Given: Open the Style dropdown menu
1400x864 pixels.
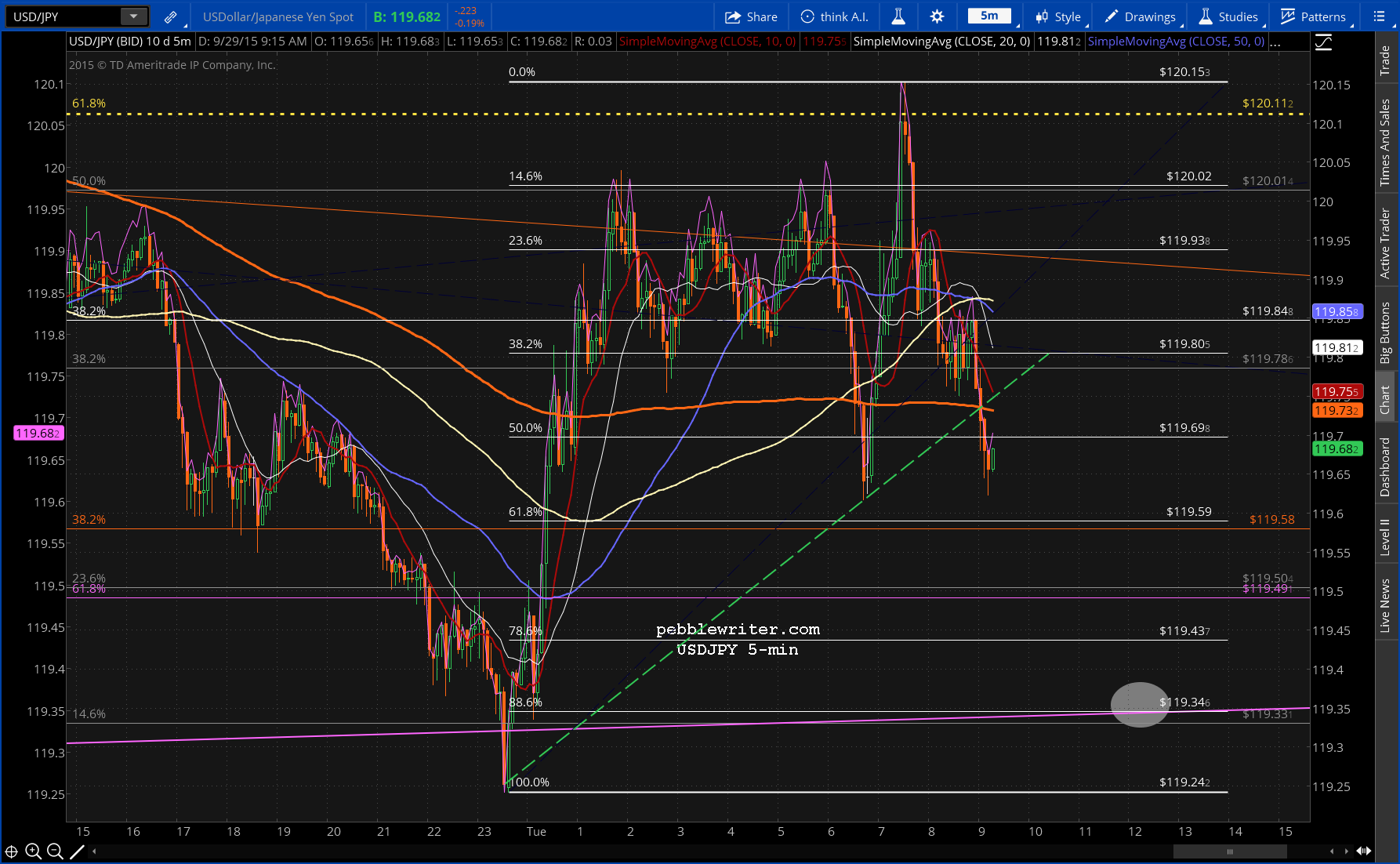Looking at the screenshot, I should (x=1059, y=16).
